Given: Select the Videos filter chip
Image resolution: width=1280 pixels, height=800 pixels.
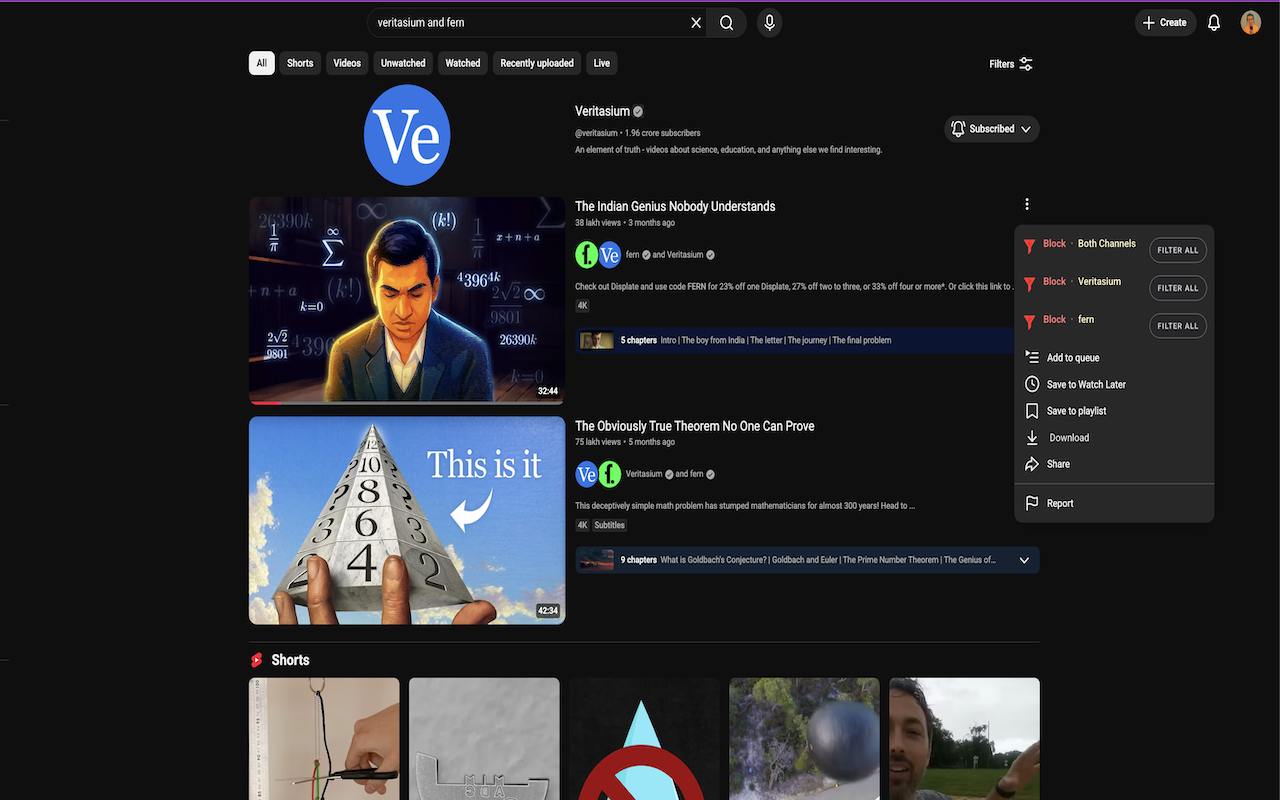Looking at the screenshot, I should point(347,63).
